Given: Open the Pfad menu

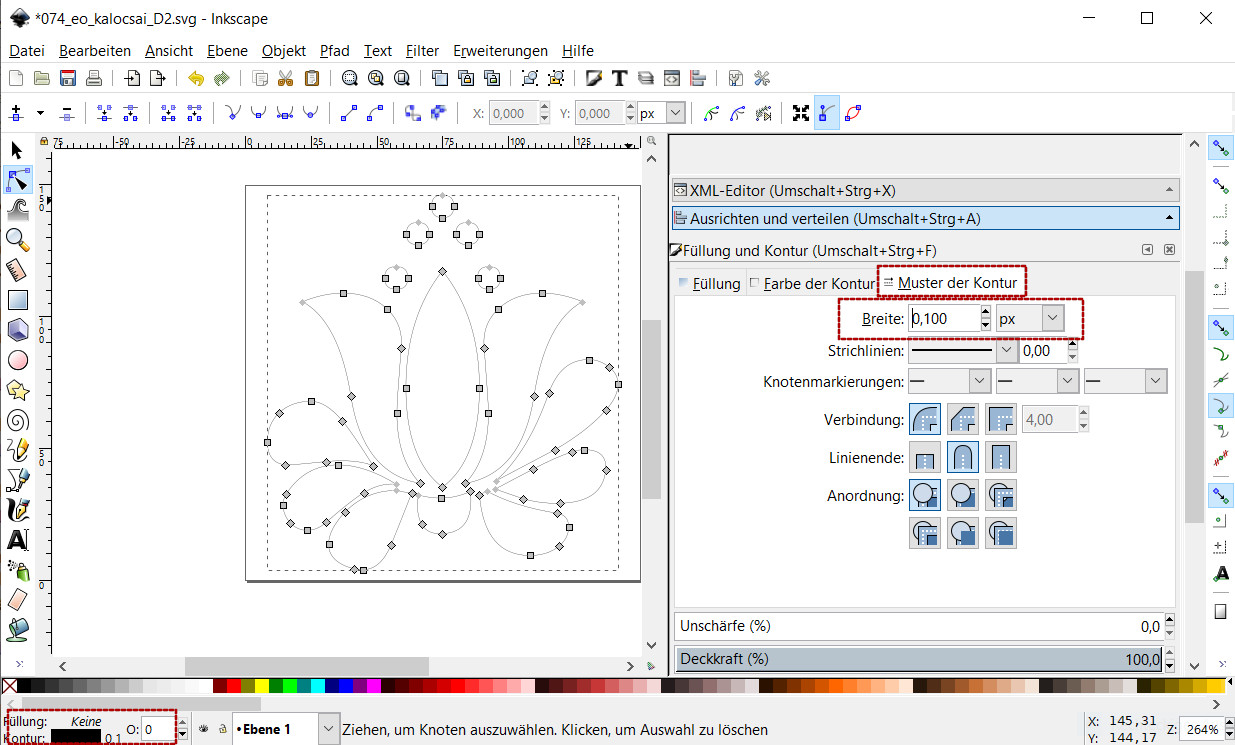Looking at the screenshot, I should [x=334, y=50].
